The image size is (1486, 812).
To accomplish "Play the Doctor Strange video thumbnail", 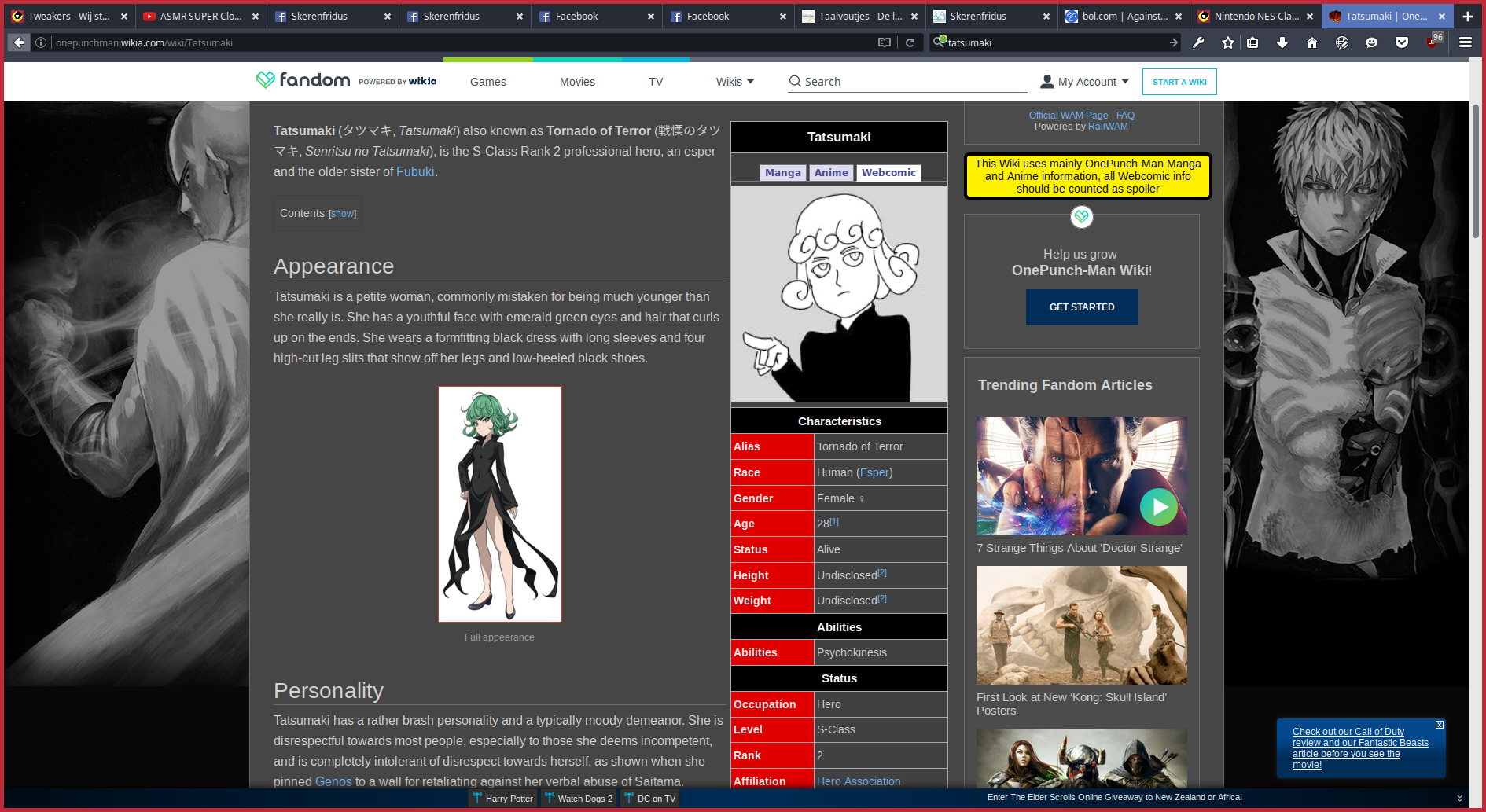I will tap(1159, 507).
